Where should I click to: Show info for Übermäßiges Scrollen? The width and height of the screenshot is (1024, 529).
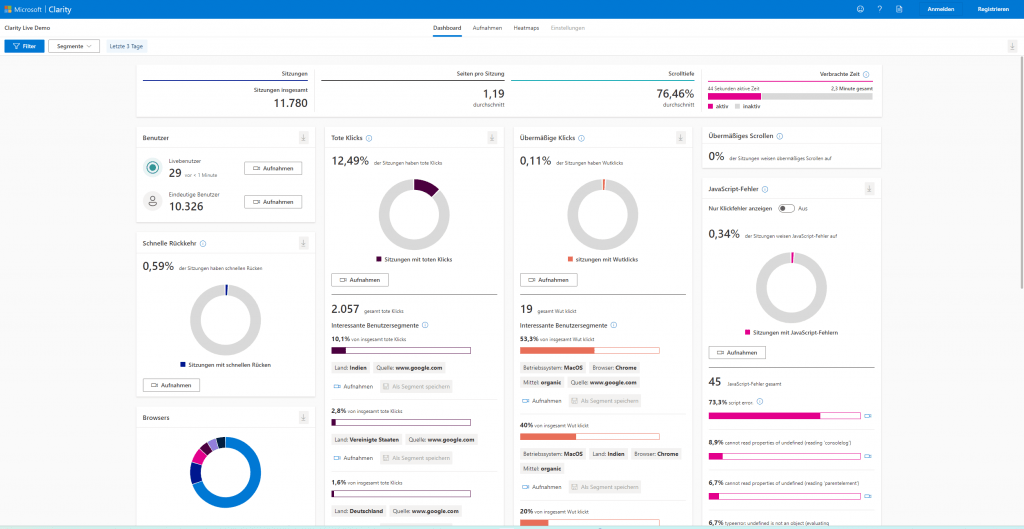click(x=780, y=136)
